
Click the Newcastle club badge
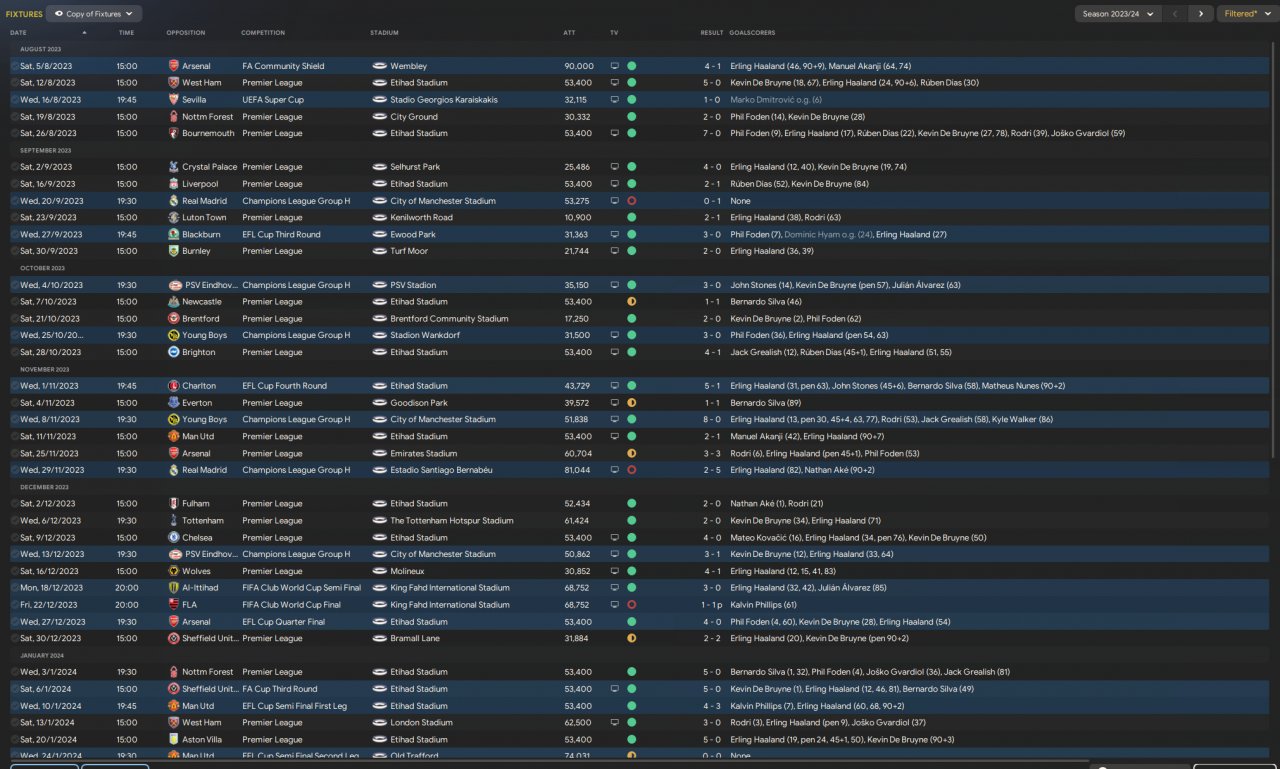point(174,301)
